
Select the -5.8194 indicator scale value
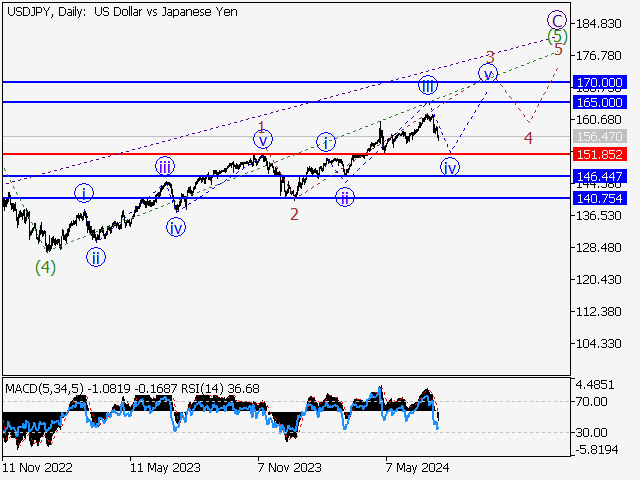(597, 450)
